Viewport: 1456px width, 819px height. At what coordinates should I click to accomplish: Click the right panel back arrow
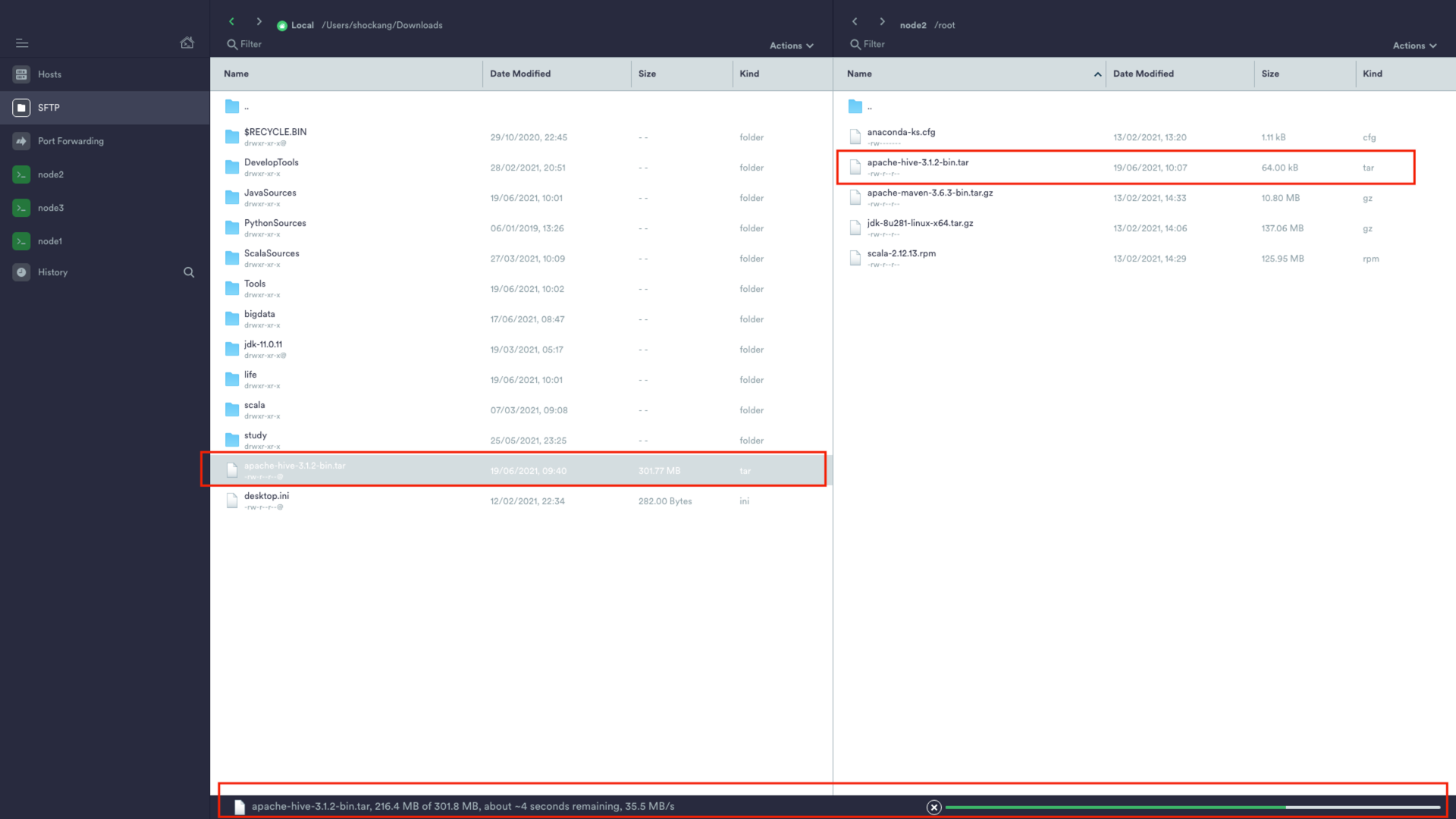tap(853, 23)
